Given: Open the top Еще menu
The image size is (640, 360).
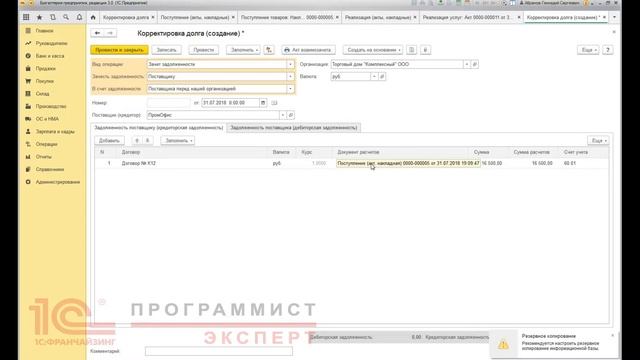Looking at the screenshot, I should tap(589, 50).
